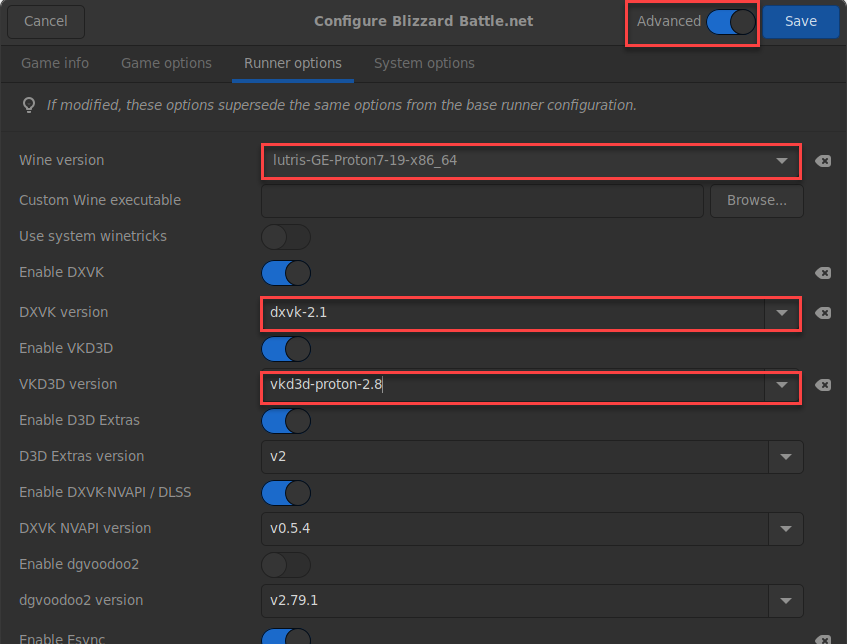Click the Custom Wine executable label
This screenshot has height=644, width=847.
pos(100,200)
